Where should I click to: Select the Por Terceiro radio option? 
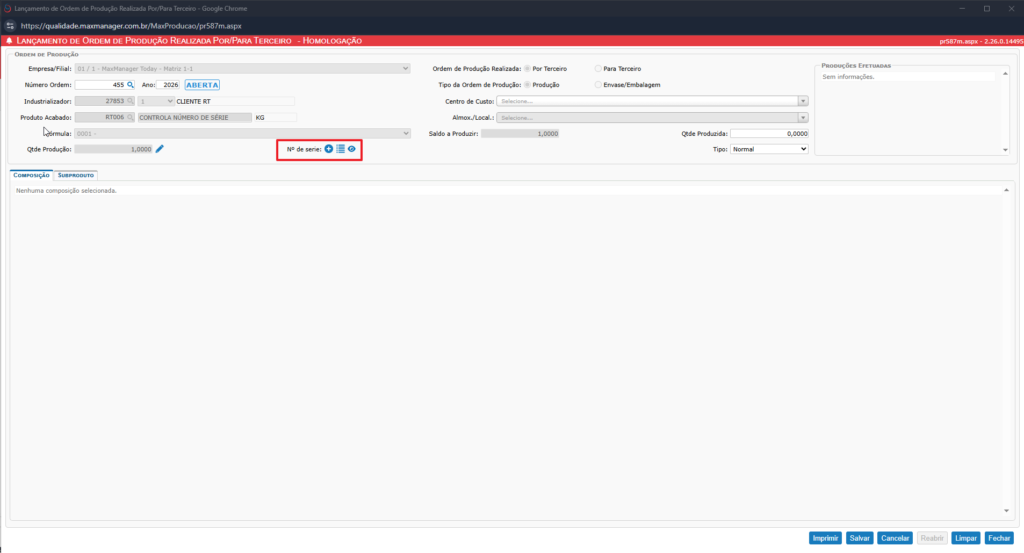click(x=528, y=69)
